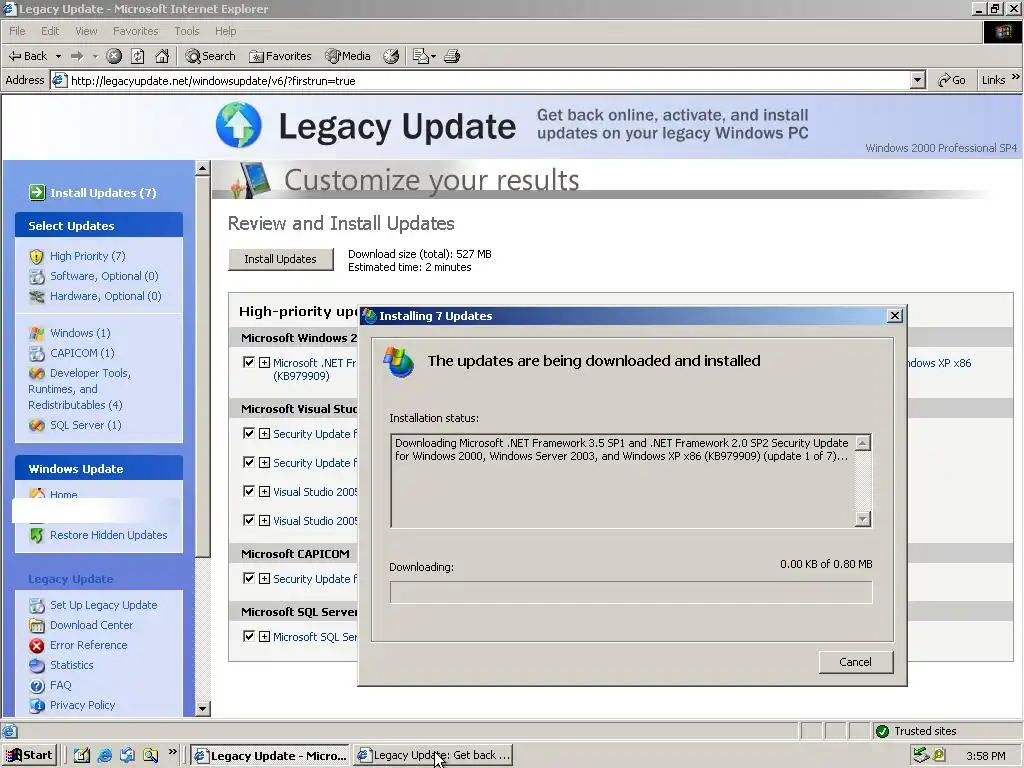1024x768 pixels.
Task: Click the red Error Reference icon
Action: (x=37, y=645)
